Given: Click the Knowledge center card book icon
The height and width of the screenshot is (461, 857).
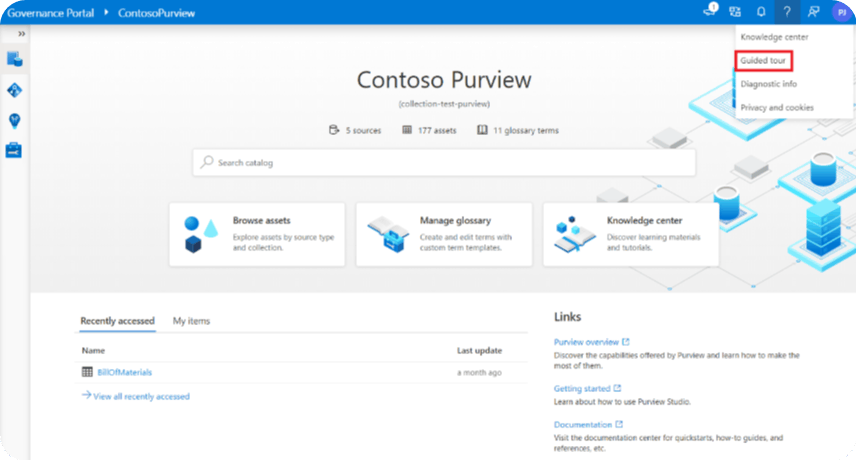Looking at the screenshot, I should click(574, 234).
